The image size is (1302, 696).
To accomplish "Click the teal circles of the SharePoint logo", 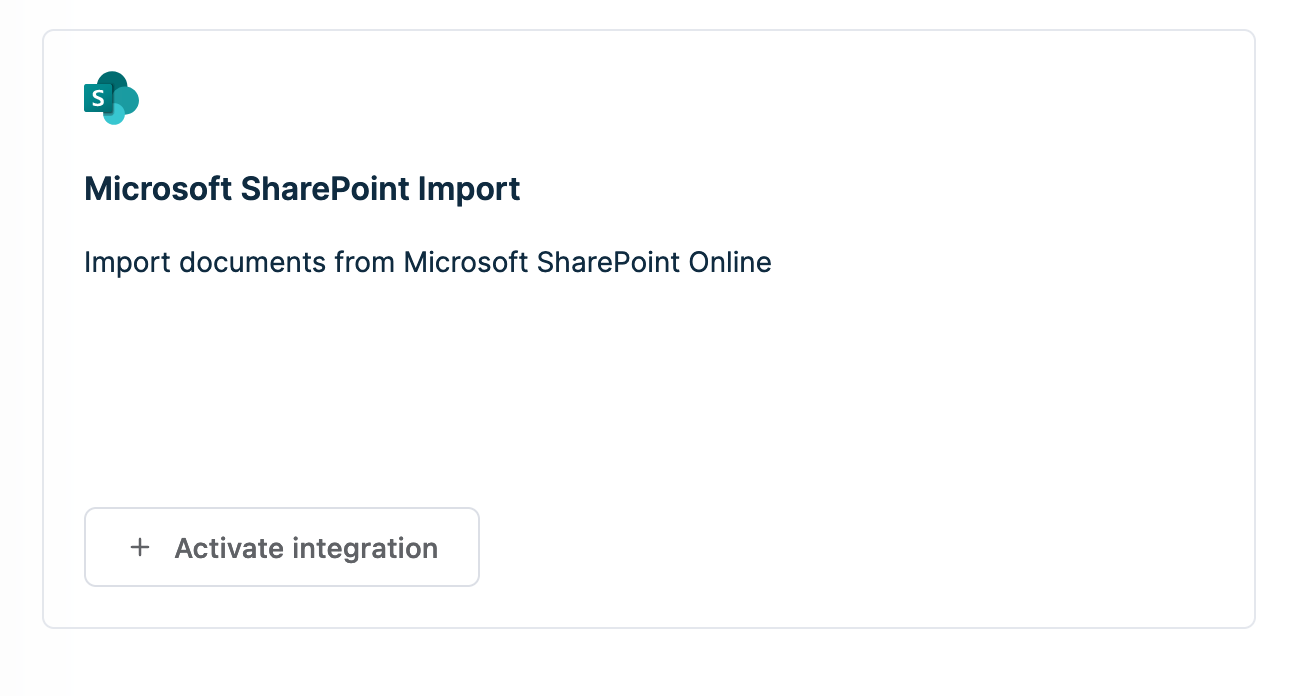I will click(121, 98).
